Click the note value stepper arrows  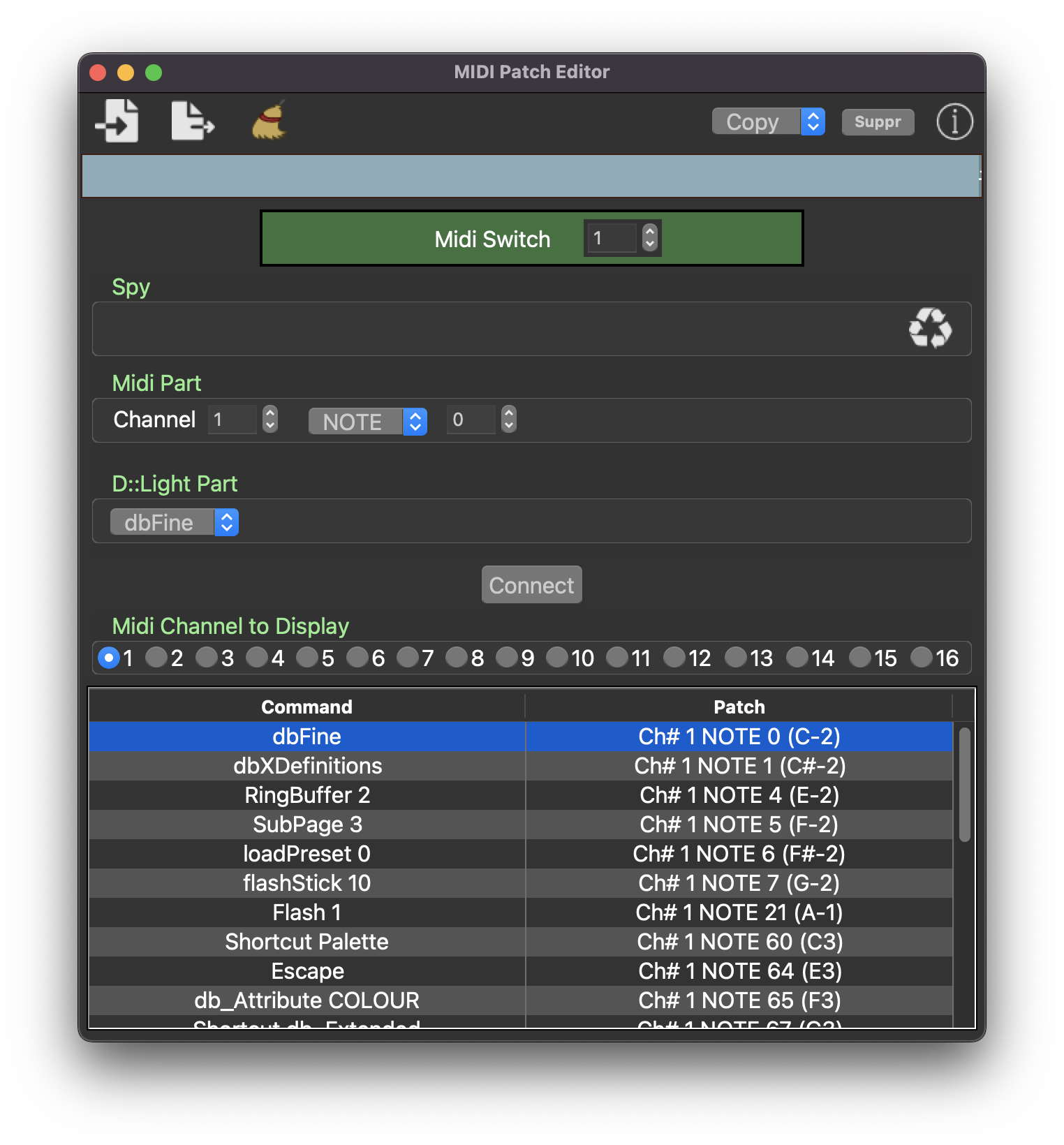click(509, 420)
